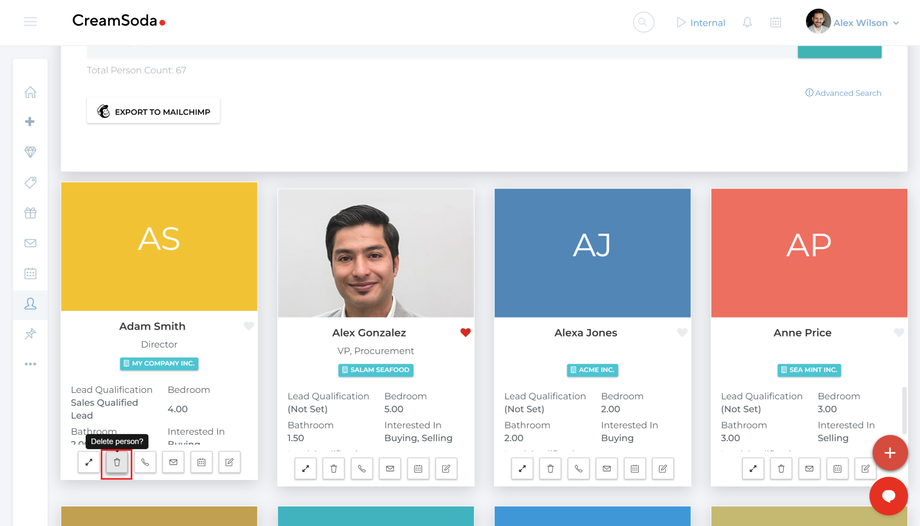The height and width of the screenshot is (526, 920).
Task: Favorite Alexa Jones with heart icon
Action: 682,333
